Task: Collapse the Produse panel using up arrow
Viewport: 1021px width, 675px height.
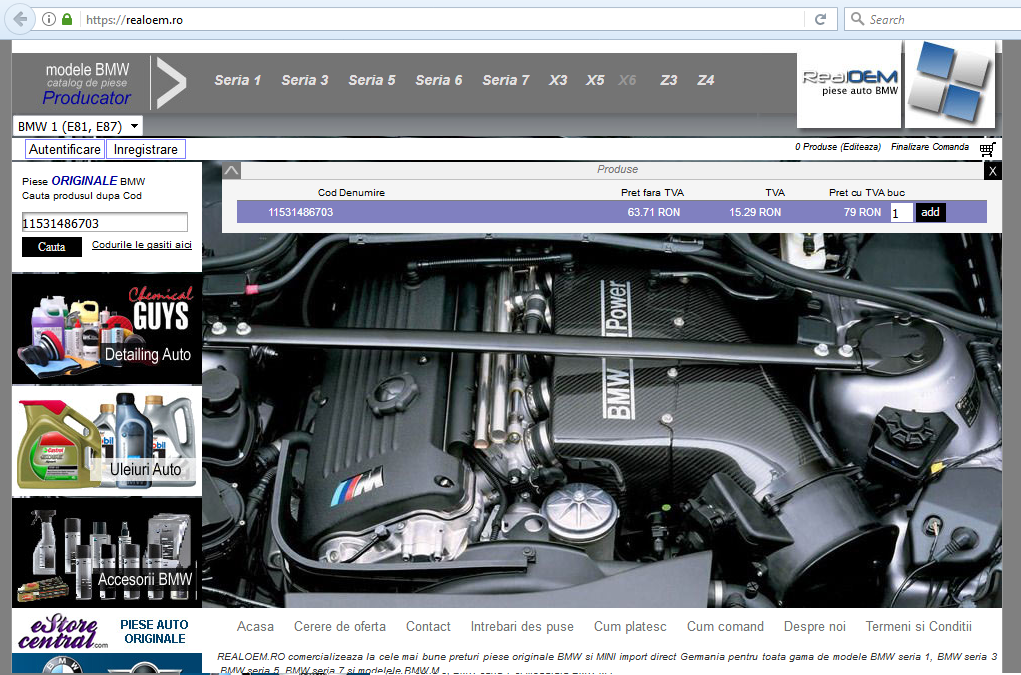Action: point(231,171)
